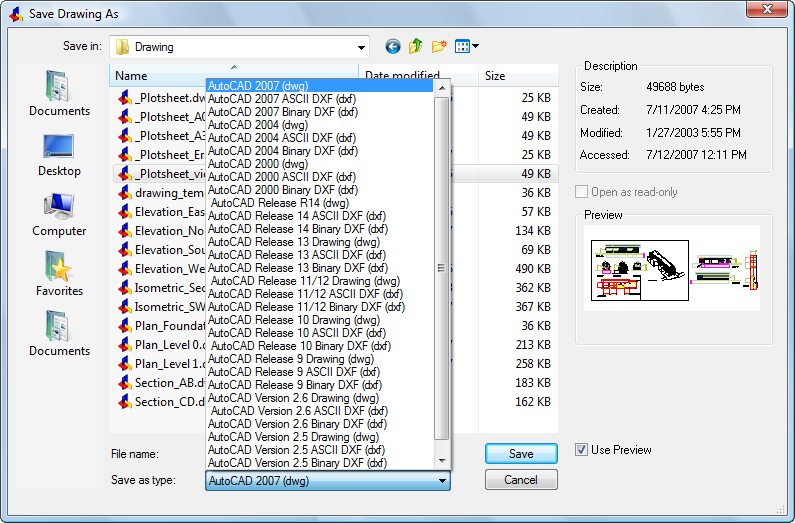
Task: Click the drawing preview thumbnail
Action: 672,268
